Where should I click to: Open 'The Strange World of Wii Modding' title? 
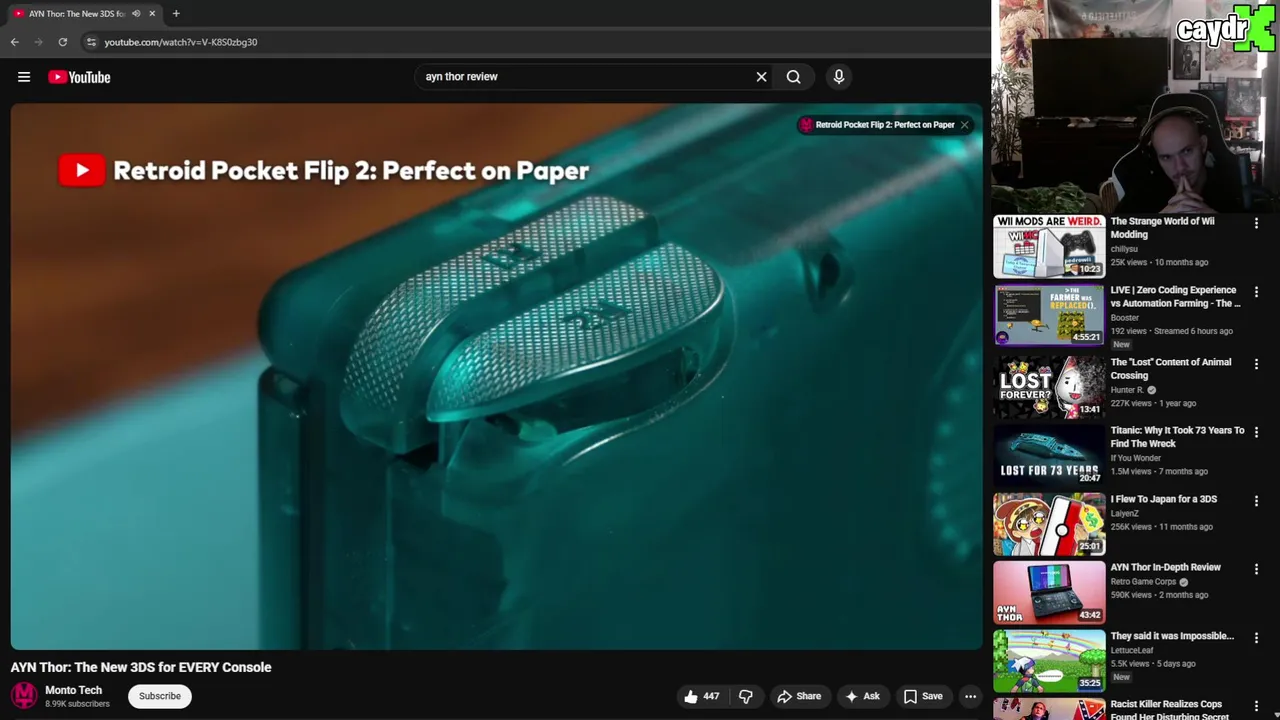click(1162, 228)
